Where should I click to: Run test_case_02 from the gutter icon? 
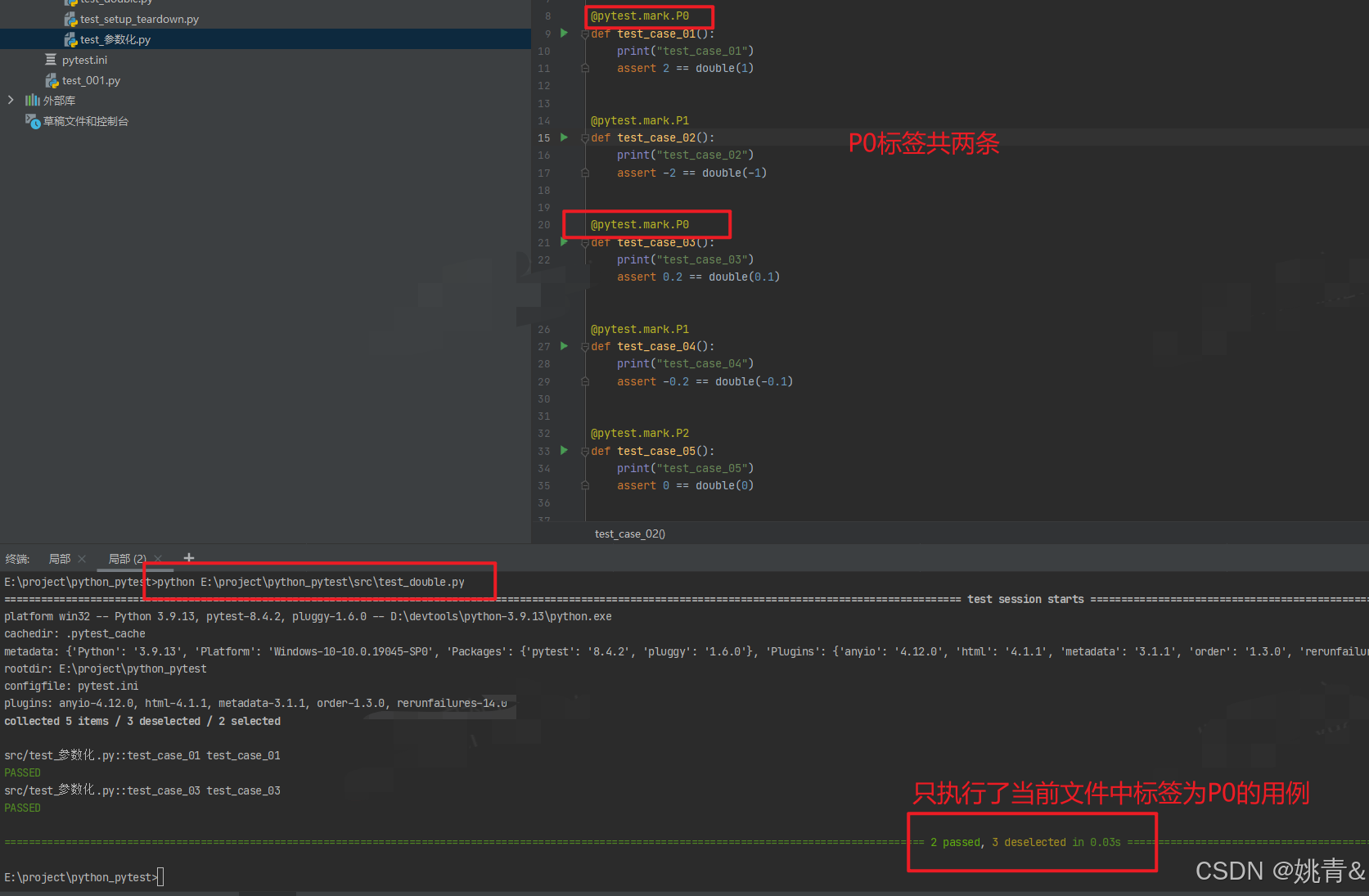pos(564,137)
